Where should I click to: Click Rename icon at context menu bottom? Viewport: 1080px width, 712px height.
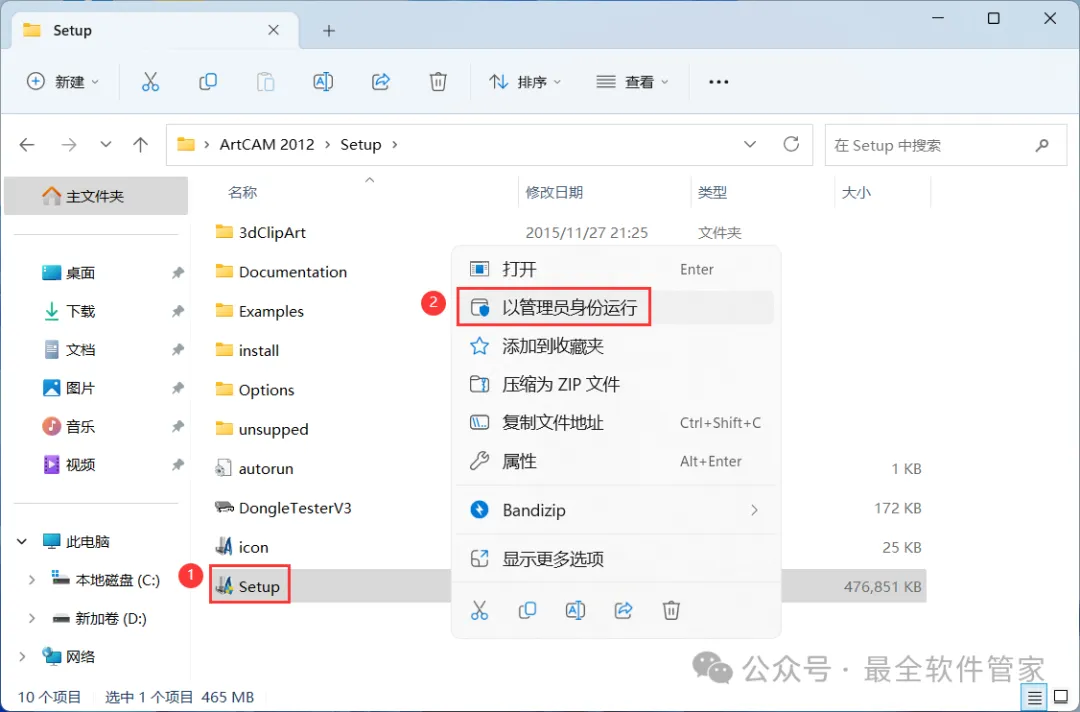point(575,610)
